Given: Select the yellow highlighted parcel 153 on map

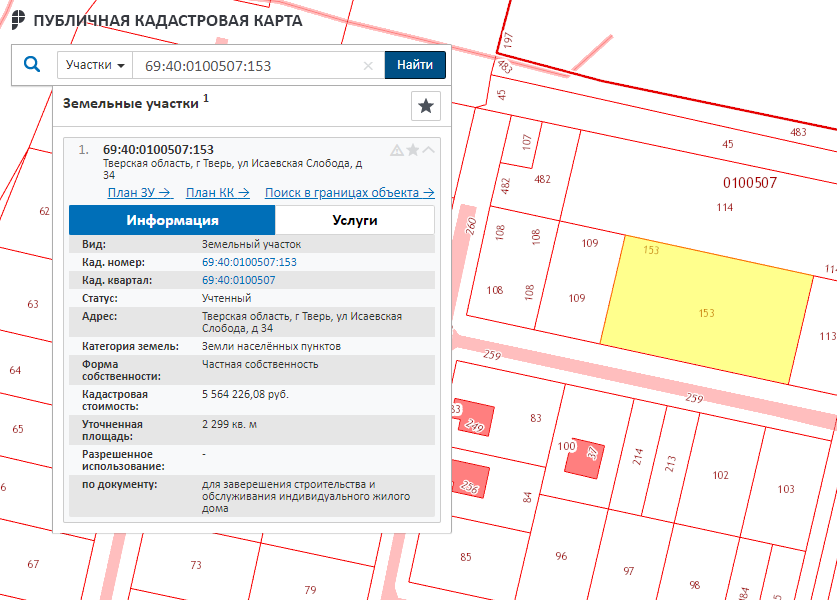Looking at the screenshot, I should pos(706,312).
